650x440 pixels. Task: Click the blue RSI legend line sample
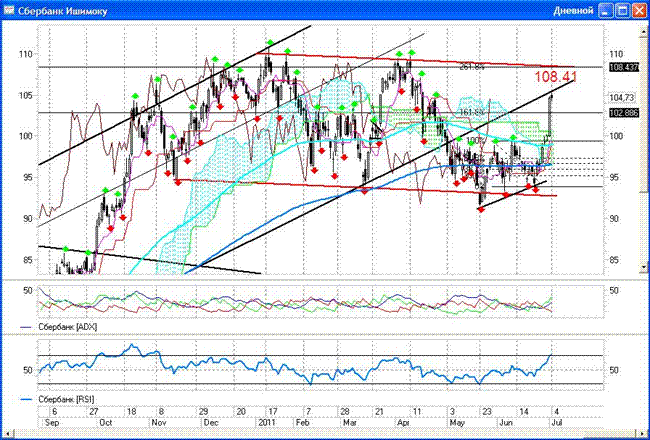click(26, 399)
